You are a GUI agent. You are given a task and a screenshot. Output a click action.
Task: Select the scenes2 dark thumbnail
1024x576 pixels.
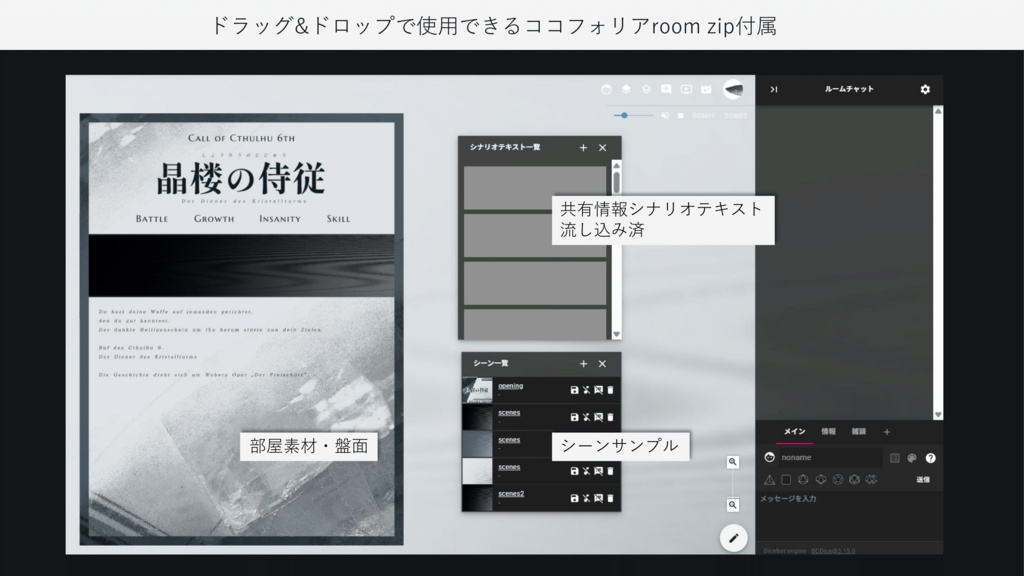tap(477, 498)
